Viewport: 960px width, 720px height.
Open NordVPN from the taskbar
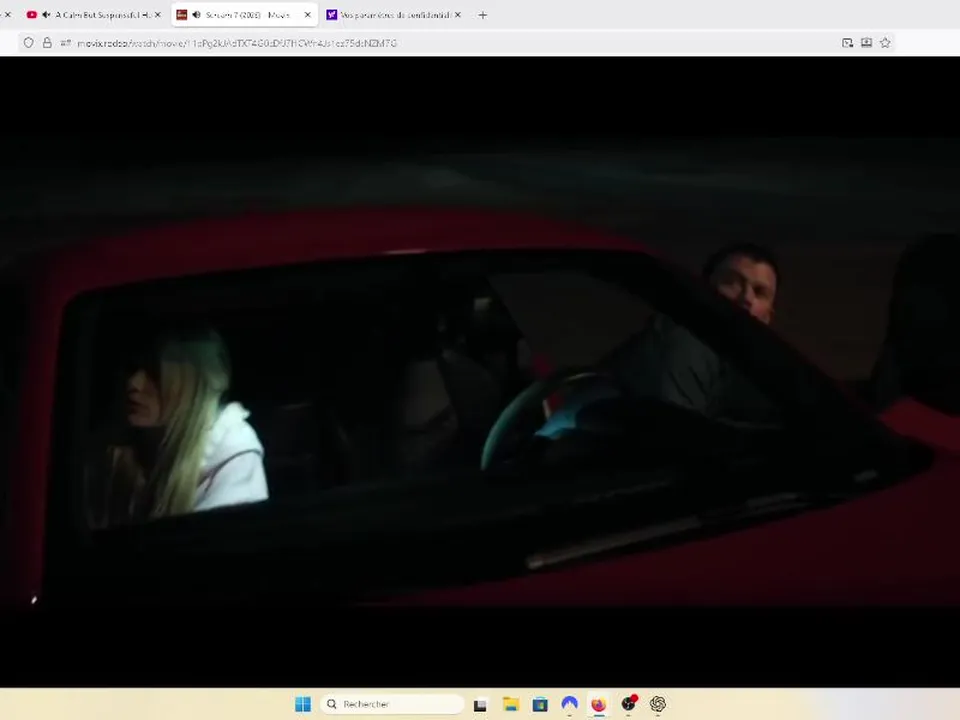click(569, 704)
